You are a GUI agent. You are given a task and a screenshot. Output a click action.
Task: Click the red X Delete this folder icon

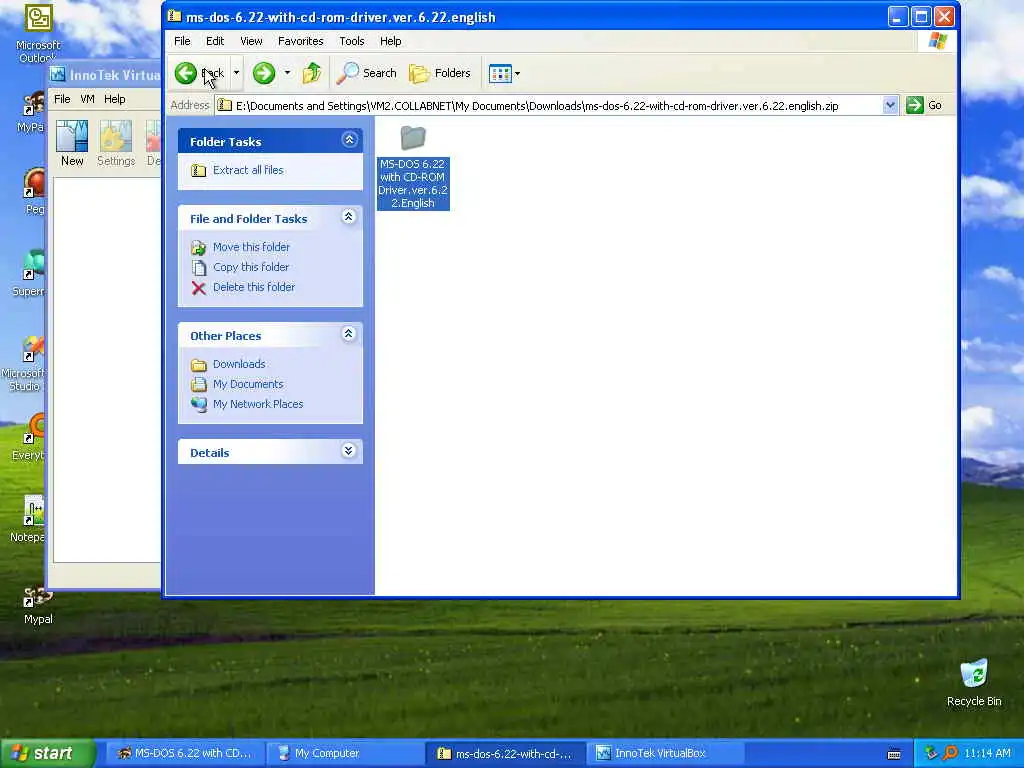pyautogui.click(x=199, y=287)
